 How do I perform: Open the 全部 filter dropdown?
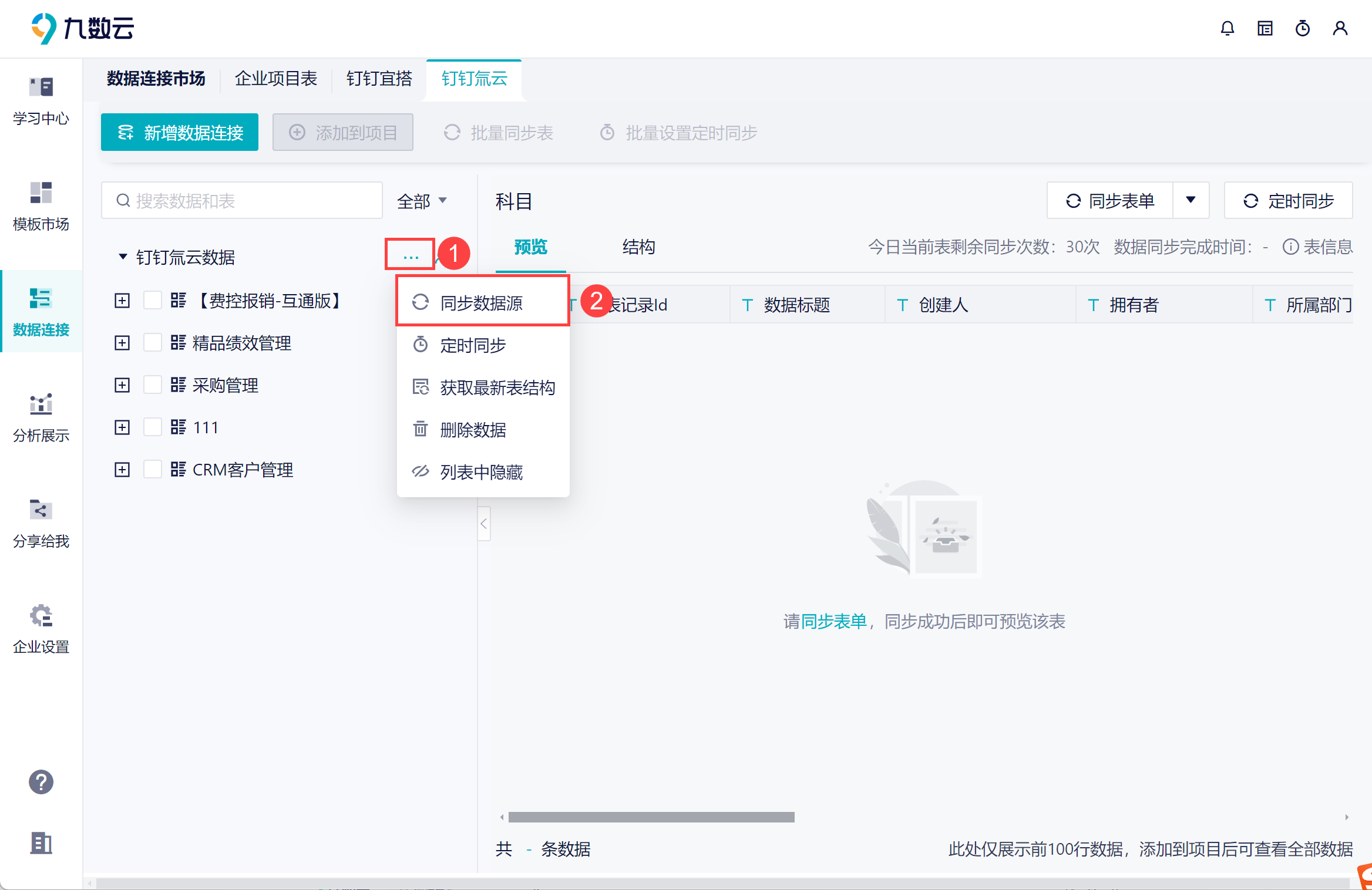pyautogui.click(x=422, y=201)
